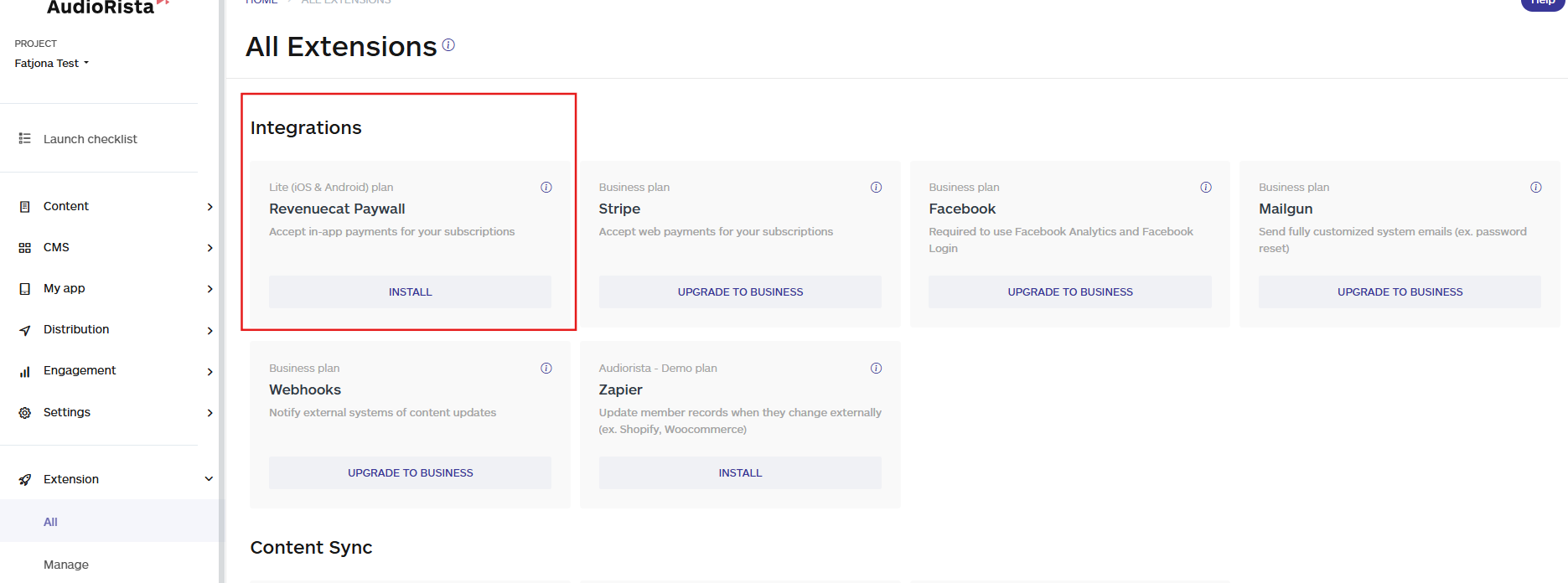Click the info icon on Revenuecat Paywall card
The height and width of the screenshot is (583, 1568).
point(546,188)
